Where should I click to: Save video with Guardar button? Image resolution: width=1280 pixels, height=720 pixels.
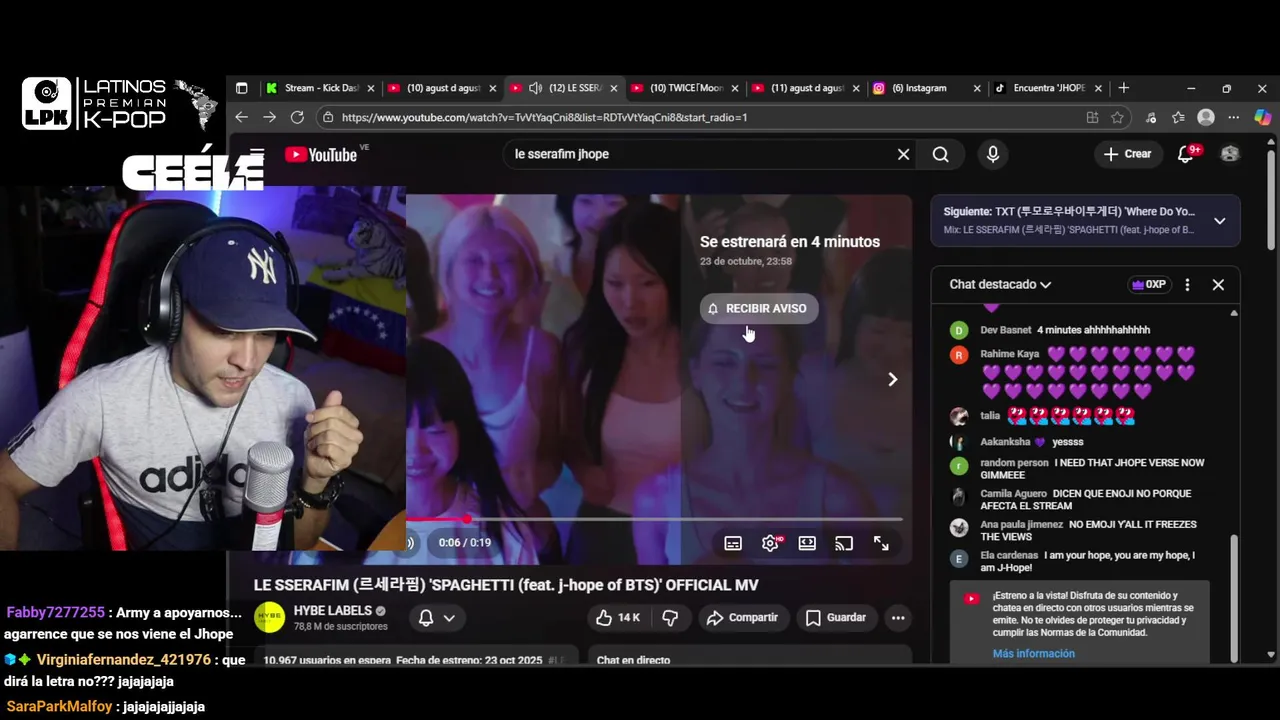tap(836, 617)
